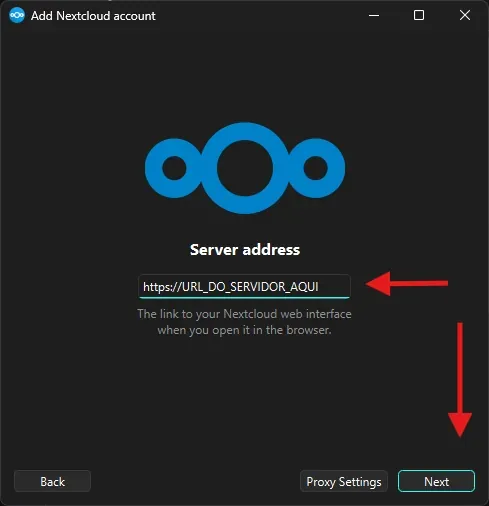
Task: Click the large Nextcloud logo's center ring
Action: click(x=245, y=168)
